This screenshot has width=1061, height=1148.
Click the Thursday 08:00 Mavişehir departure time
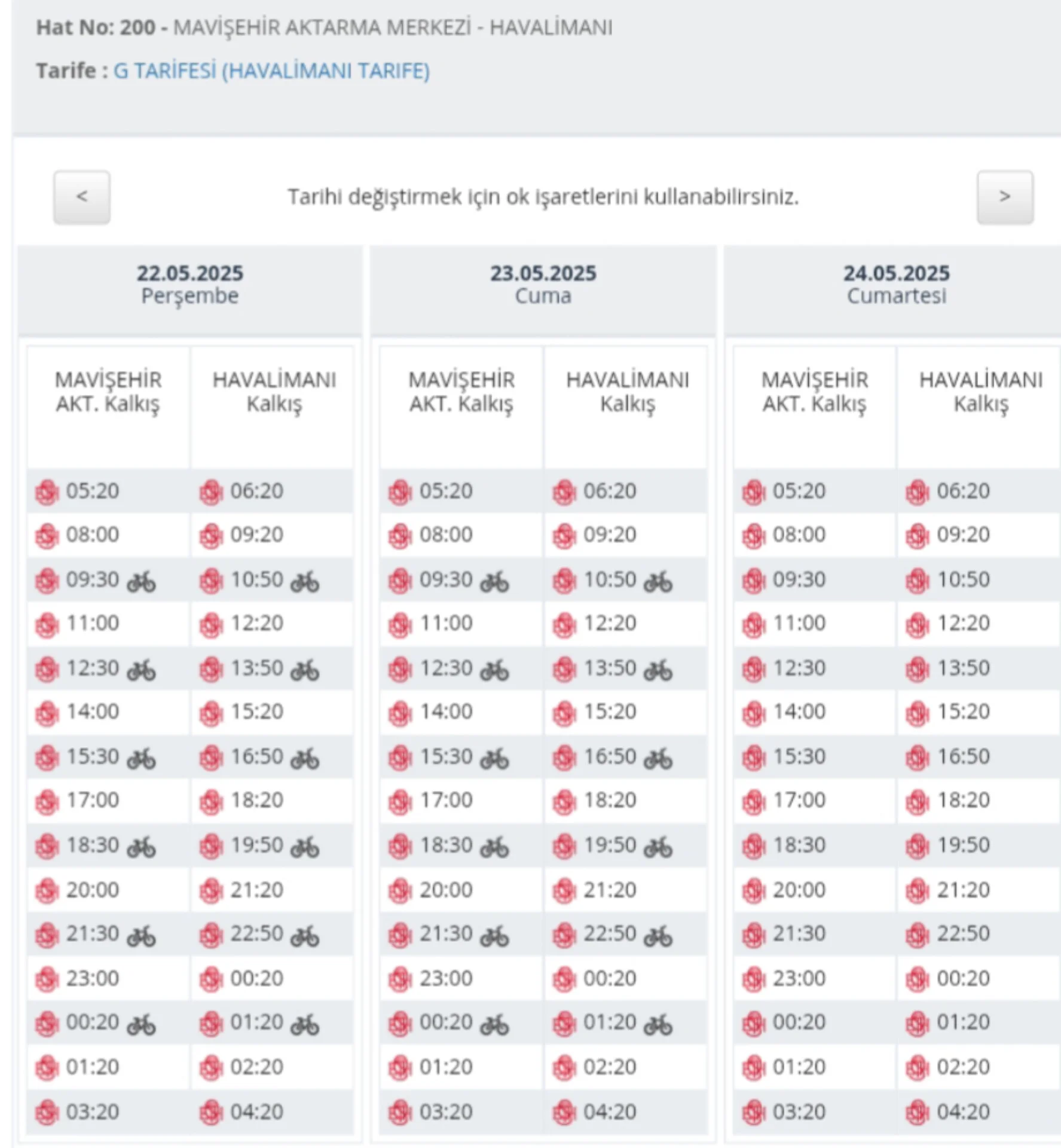pos(93,535)
